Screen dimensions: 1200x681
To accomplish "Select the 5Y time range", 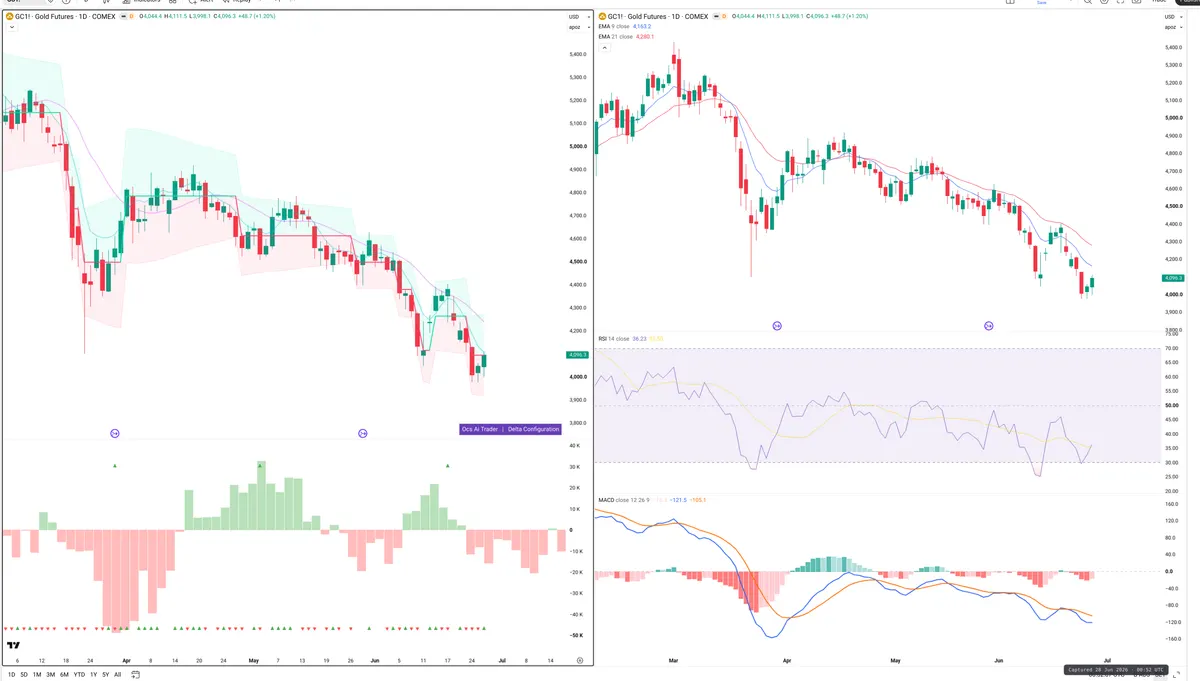I will [x=105, y=675].
